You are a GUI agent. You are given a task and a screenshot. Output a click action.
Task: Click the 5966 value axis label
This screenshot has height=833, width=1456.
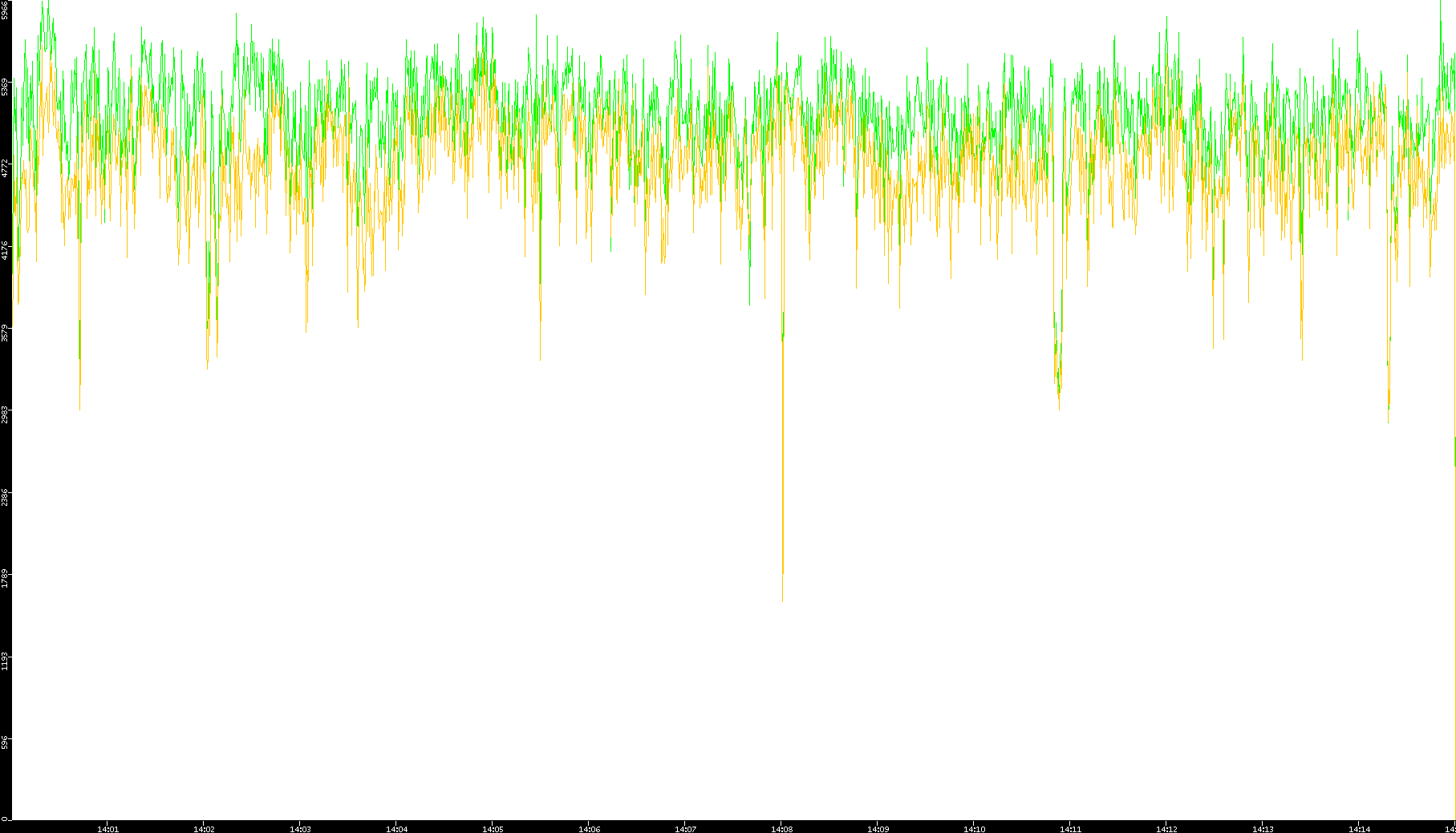pyautogui.click(x=6, y=10)
